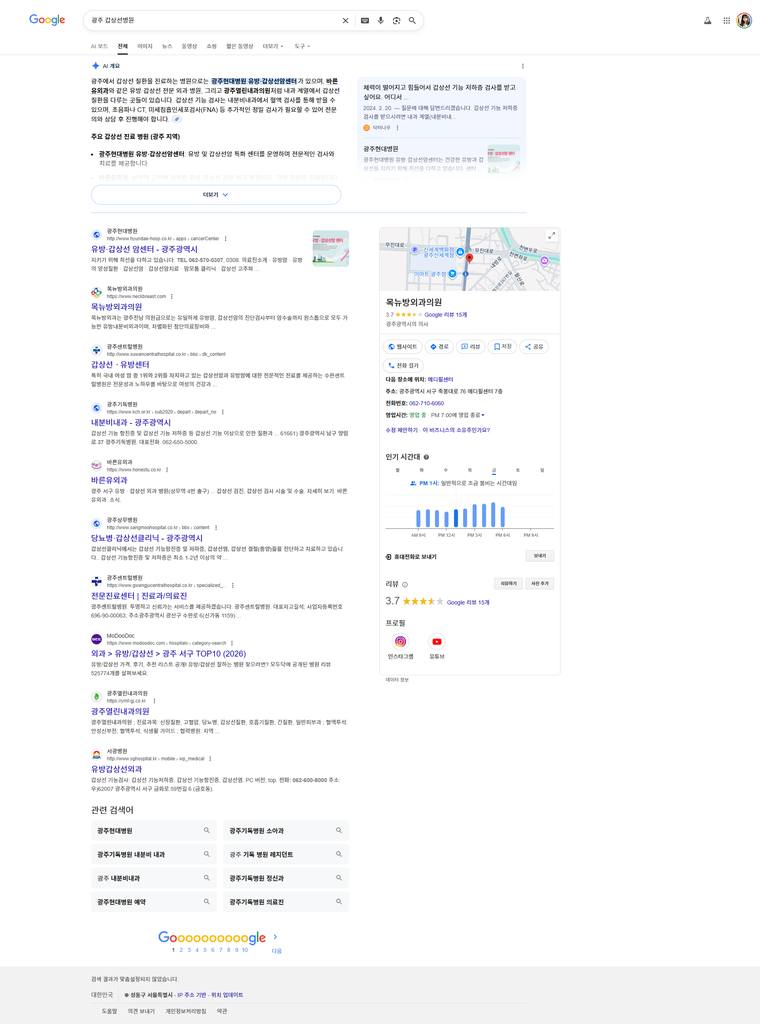This screenshot has height=1024, width=760.
Task: Select the 전체 results tab
Action: coord(123,46)
